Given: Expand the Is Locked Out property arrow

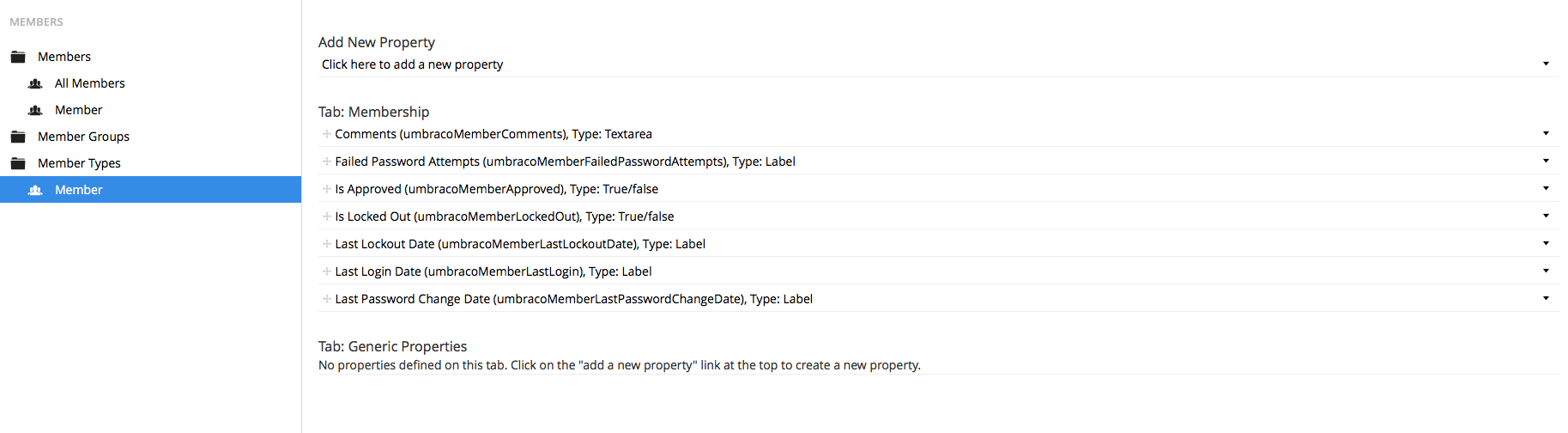Looking at the screenshot, I should pyautogui.click(x=1546, y=216).
